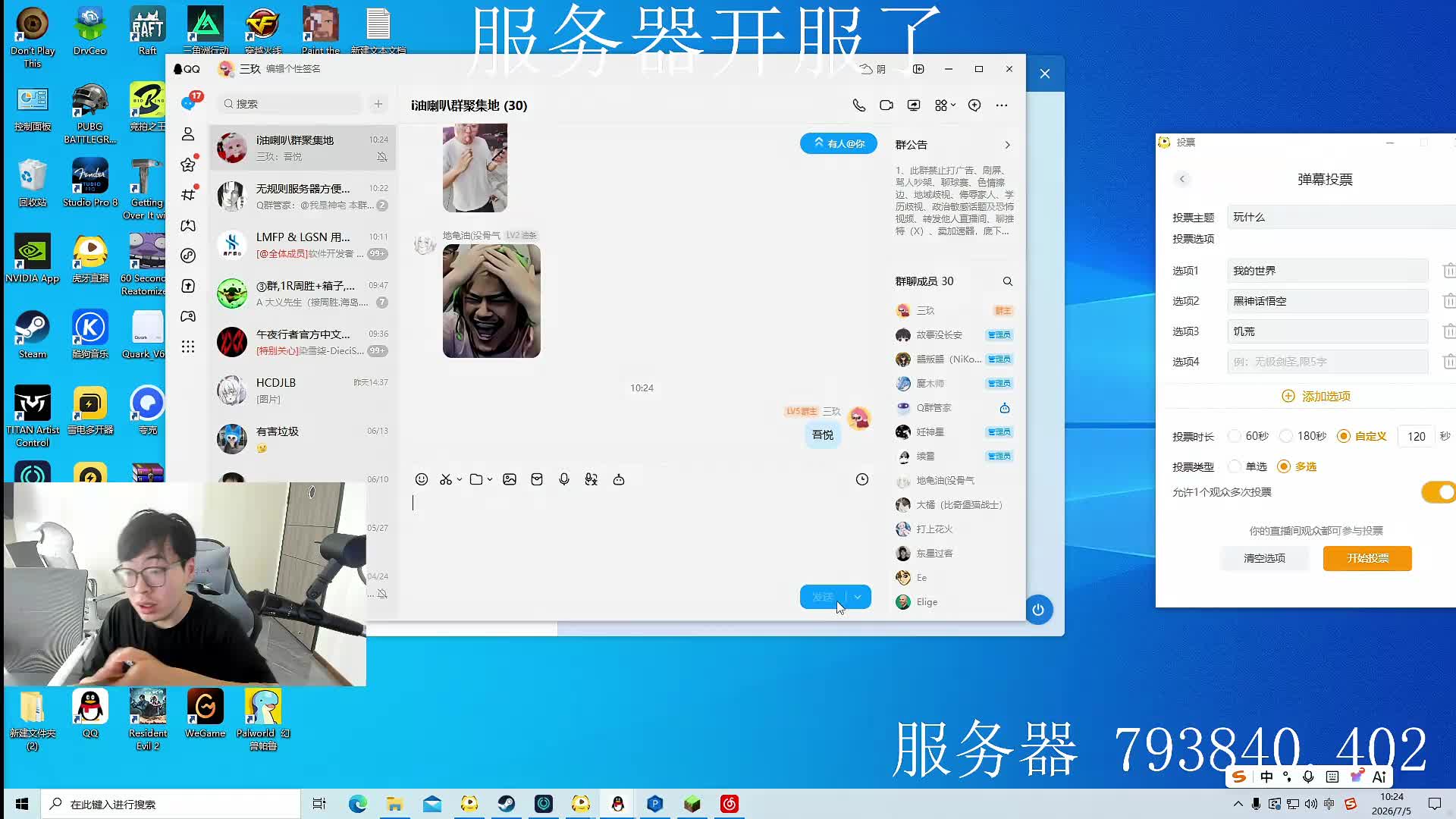Send picture using image icon

[x=510, y=479]
